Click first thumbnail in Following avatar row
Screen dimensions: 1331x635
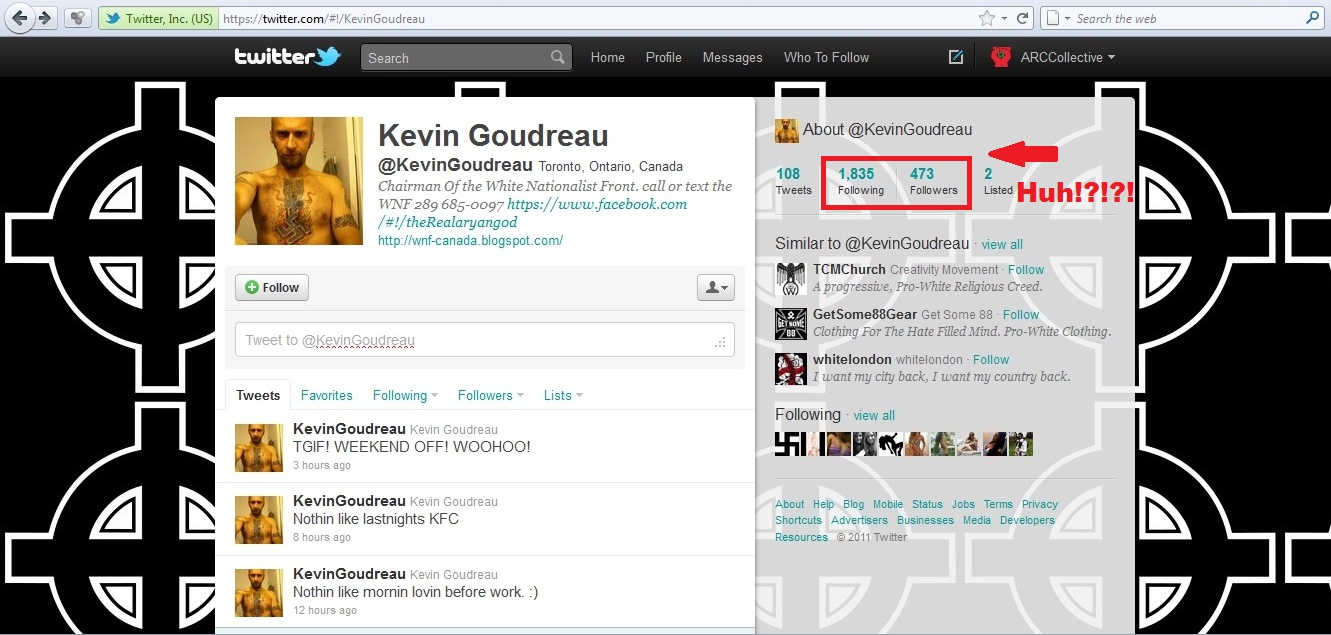coord(789,444)
